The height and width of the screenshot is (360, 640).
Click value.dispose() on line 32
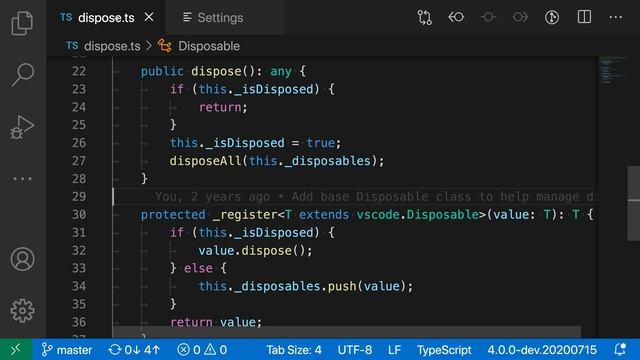(x=255, y=251)
